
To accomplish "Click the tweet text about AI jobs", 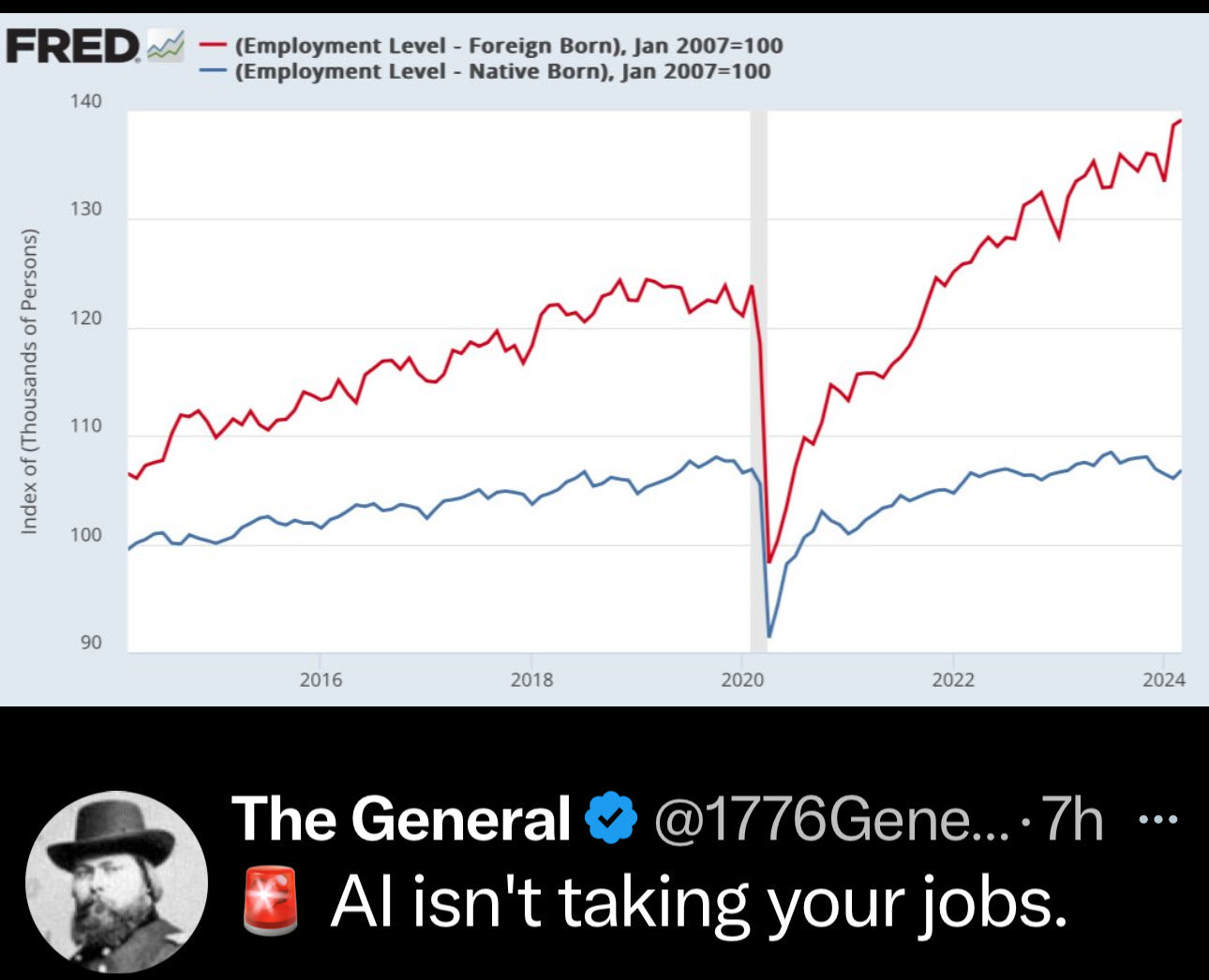I will coord(698,903).
